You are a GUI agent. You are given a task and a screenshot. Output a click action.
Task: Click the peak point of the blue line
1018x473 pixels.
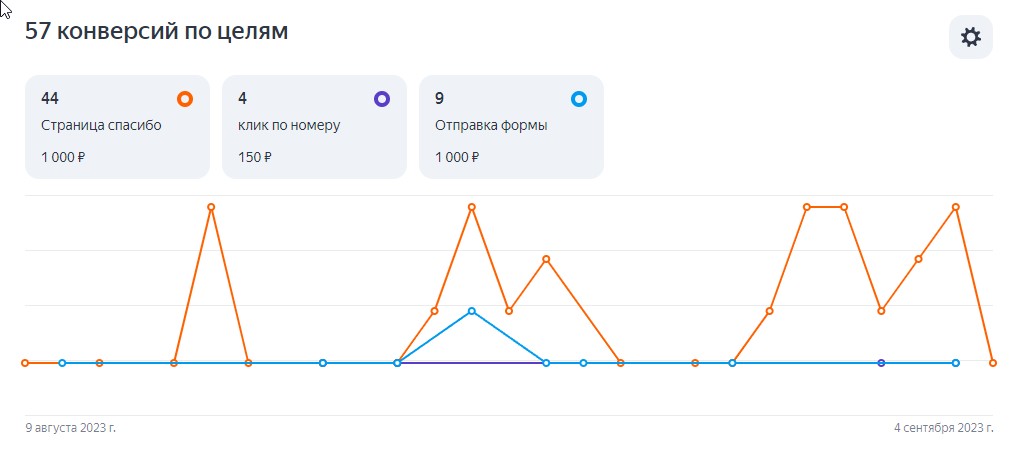472,311
